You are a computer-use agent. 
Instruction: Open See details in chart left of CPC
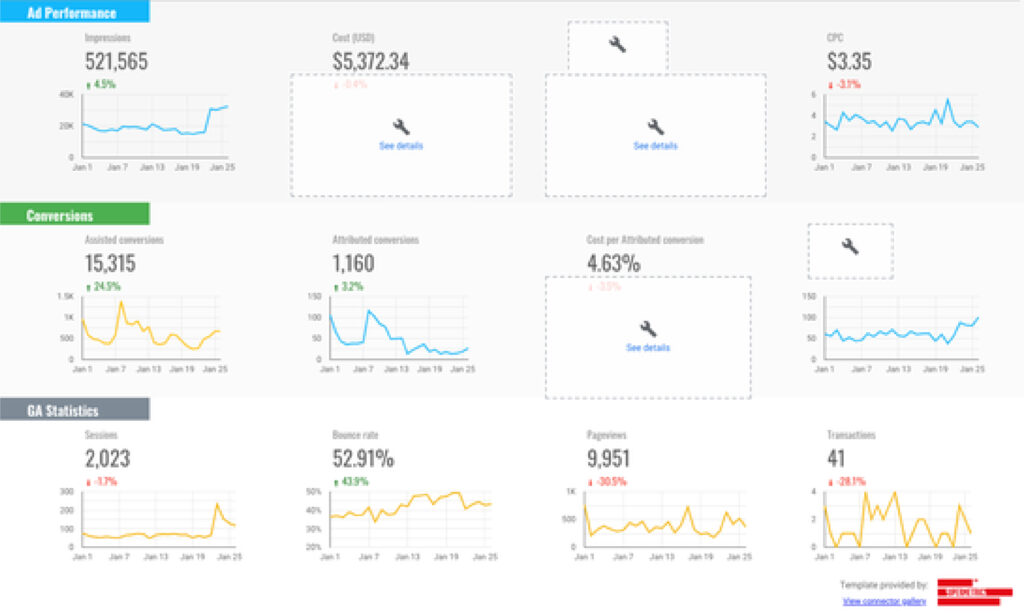[x=655, y=146]
